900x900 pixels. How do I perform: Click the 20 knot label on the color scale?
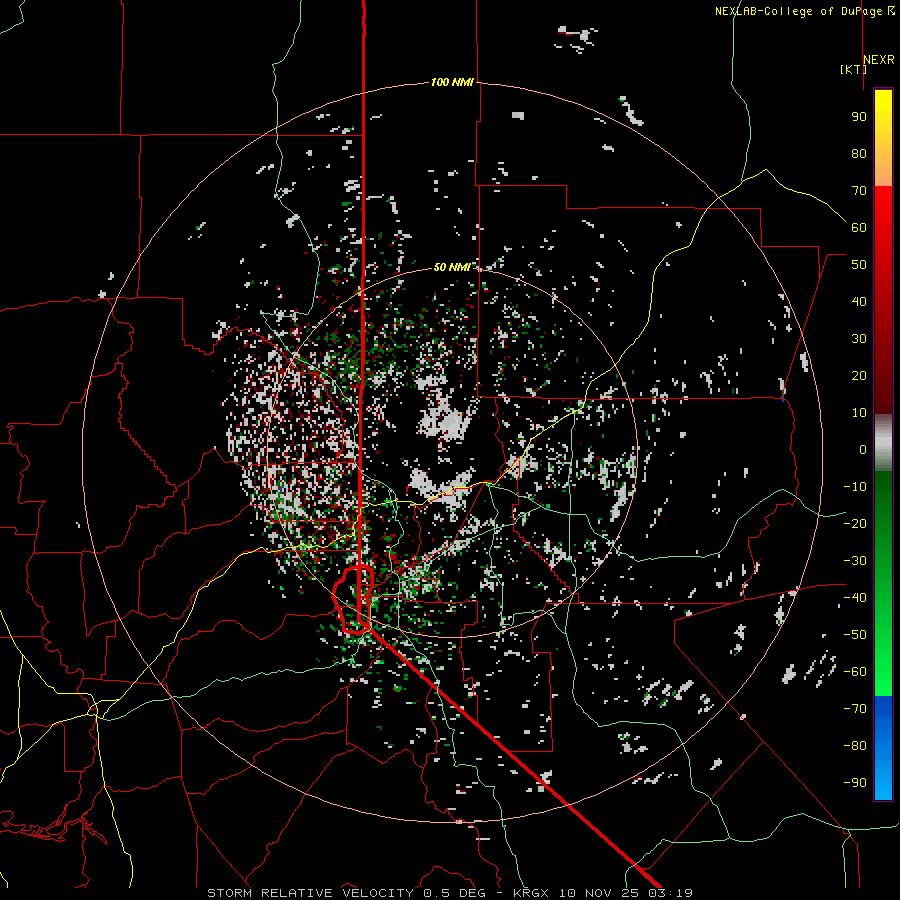(x=859, y=376)
